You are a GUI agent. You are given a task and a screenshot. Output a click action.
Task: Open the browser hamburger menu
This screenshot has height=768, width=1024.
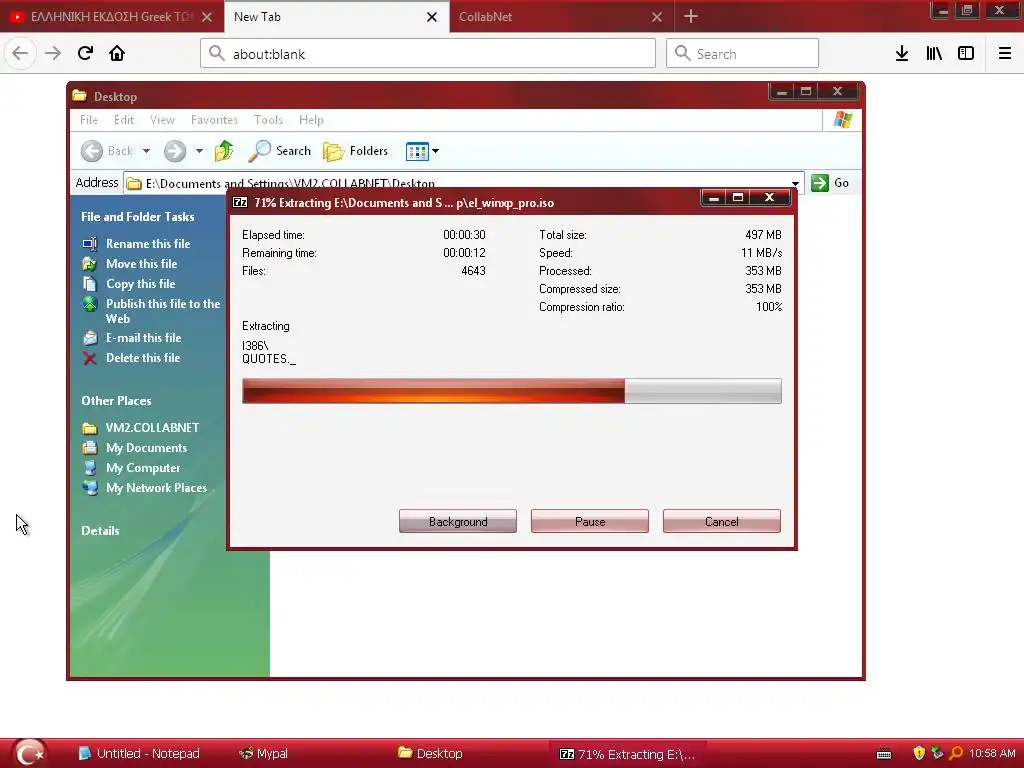(x=1004, y=53)
